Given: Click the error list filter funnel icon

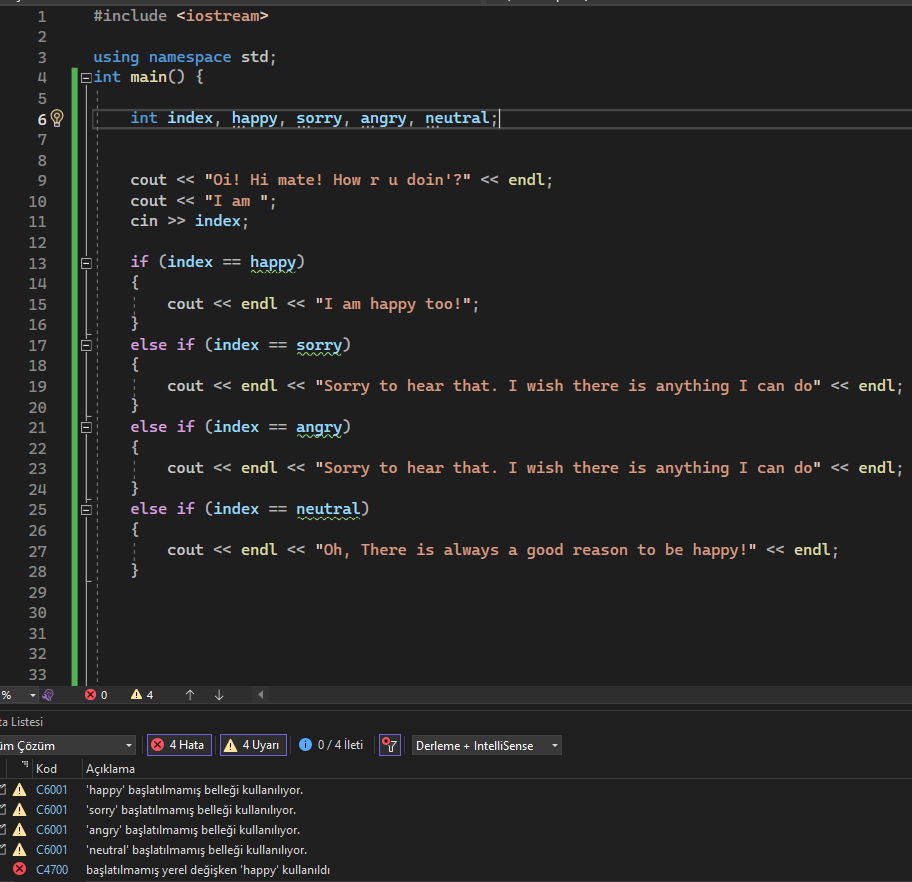Looking at the screenshot, I should [x=390, y=745].
